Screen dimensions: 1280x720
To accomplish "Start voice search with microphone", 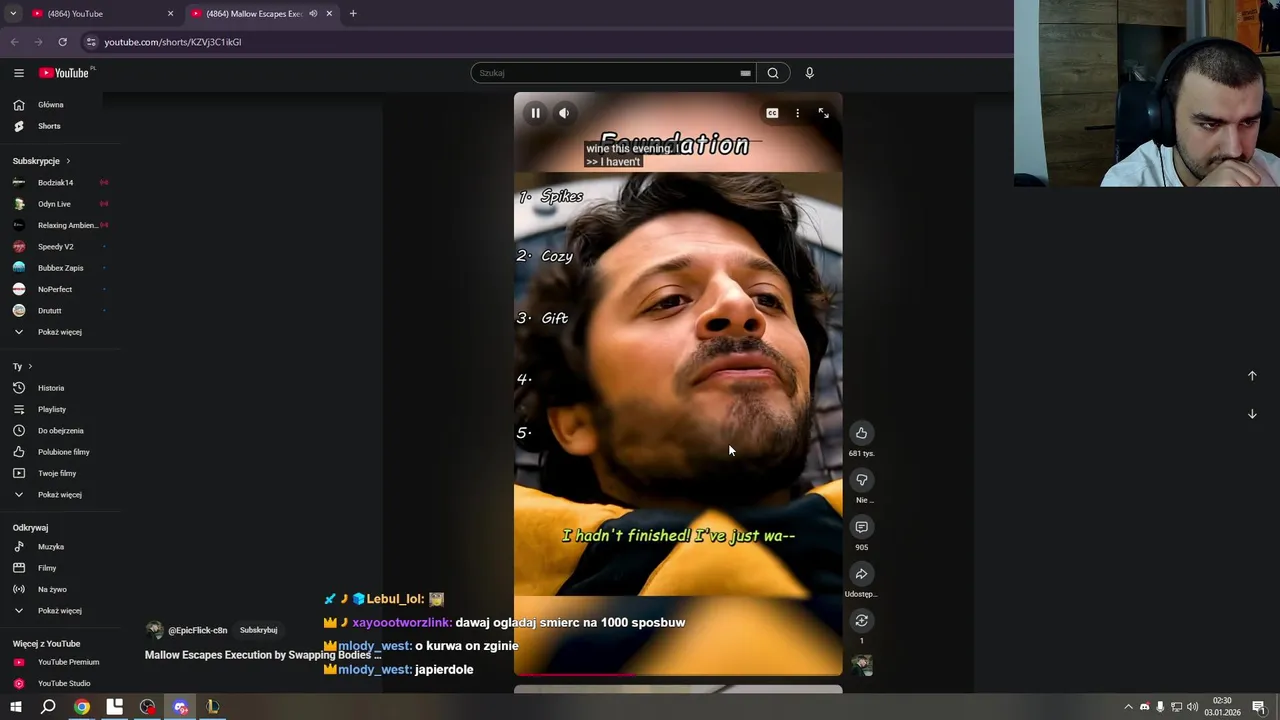I will pos(809,73).
